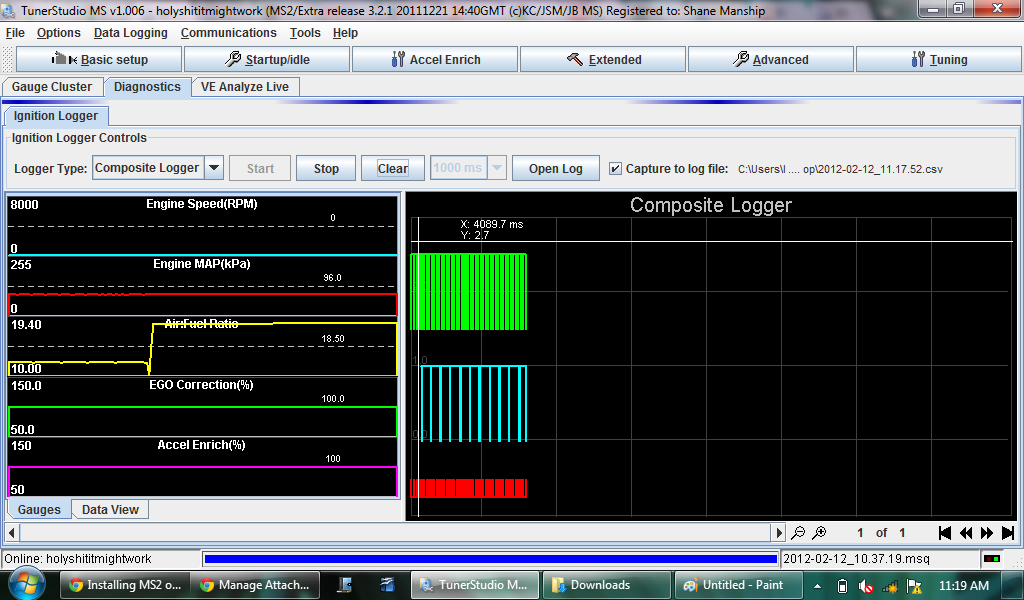1024x600 pixels.
Task: Switch to the Data View tab
Action: point(110,510)
